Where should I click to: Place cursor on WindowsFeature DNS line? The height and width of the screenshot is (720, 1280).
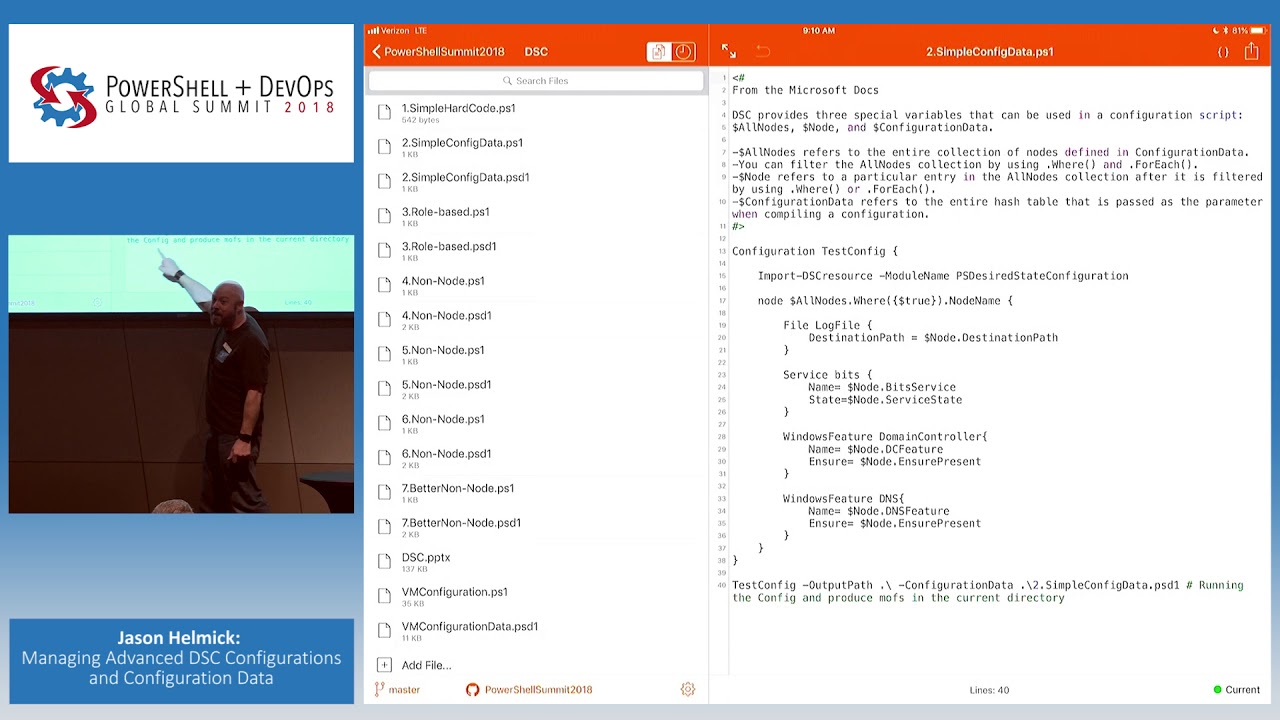843,499
